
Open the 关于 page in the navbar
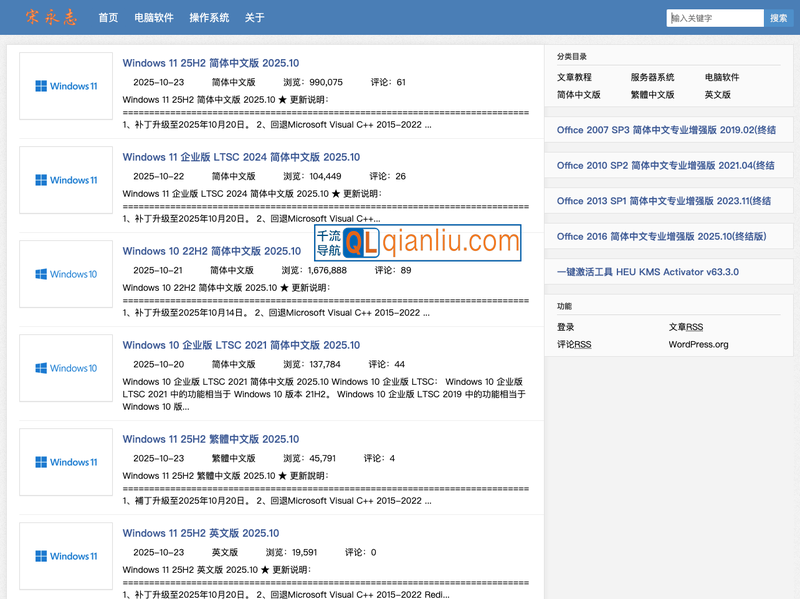pyautogui.click(x=255, y=18)
